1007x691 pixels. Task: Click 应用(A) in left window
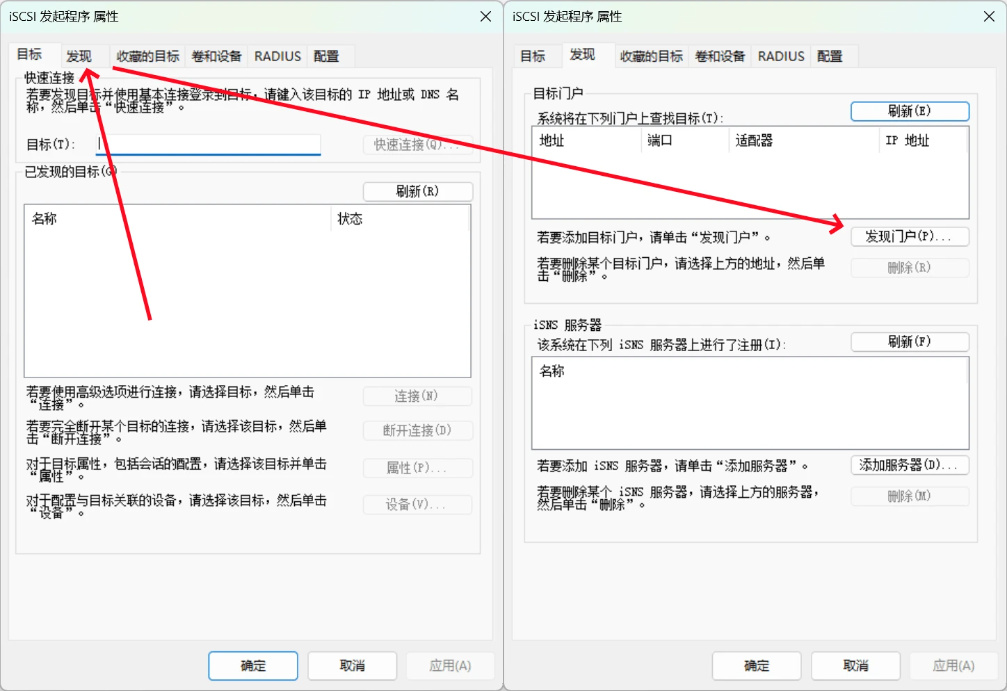pos(450,666)
